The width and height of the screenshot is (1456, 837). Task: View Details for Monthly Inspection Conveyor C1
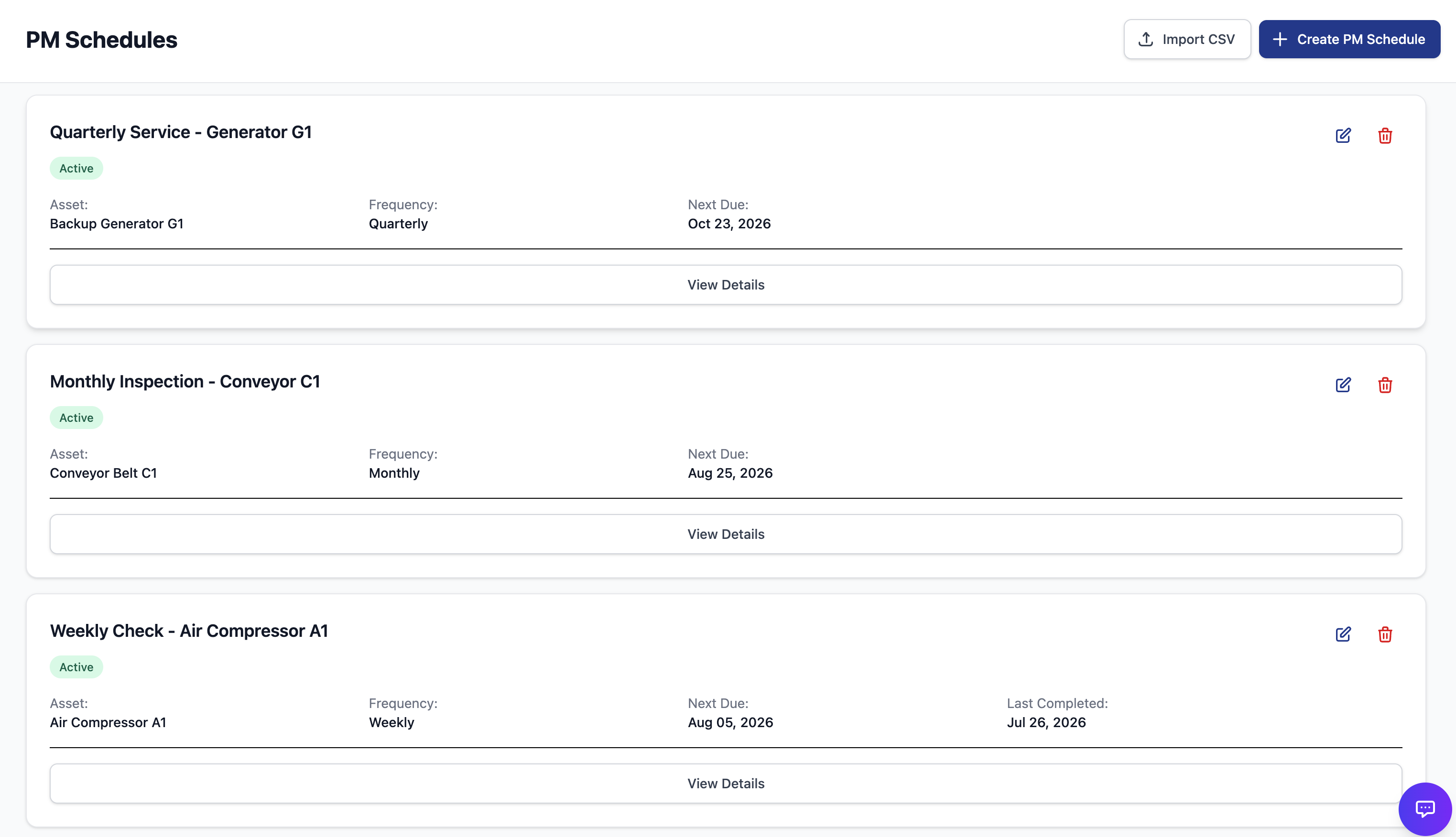coord(726,534)
